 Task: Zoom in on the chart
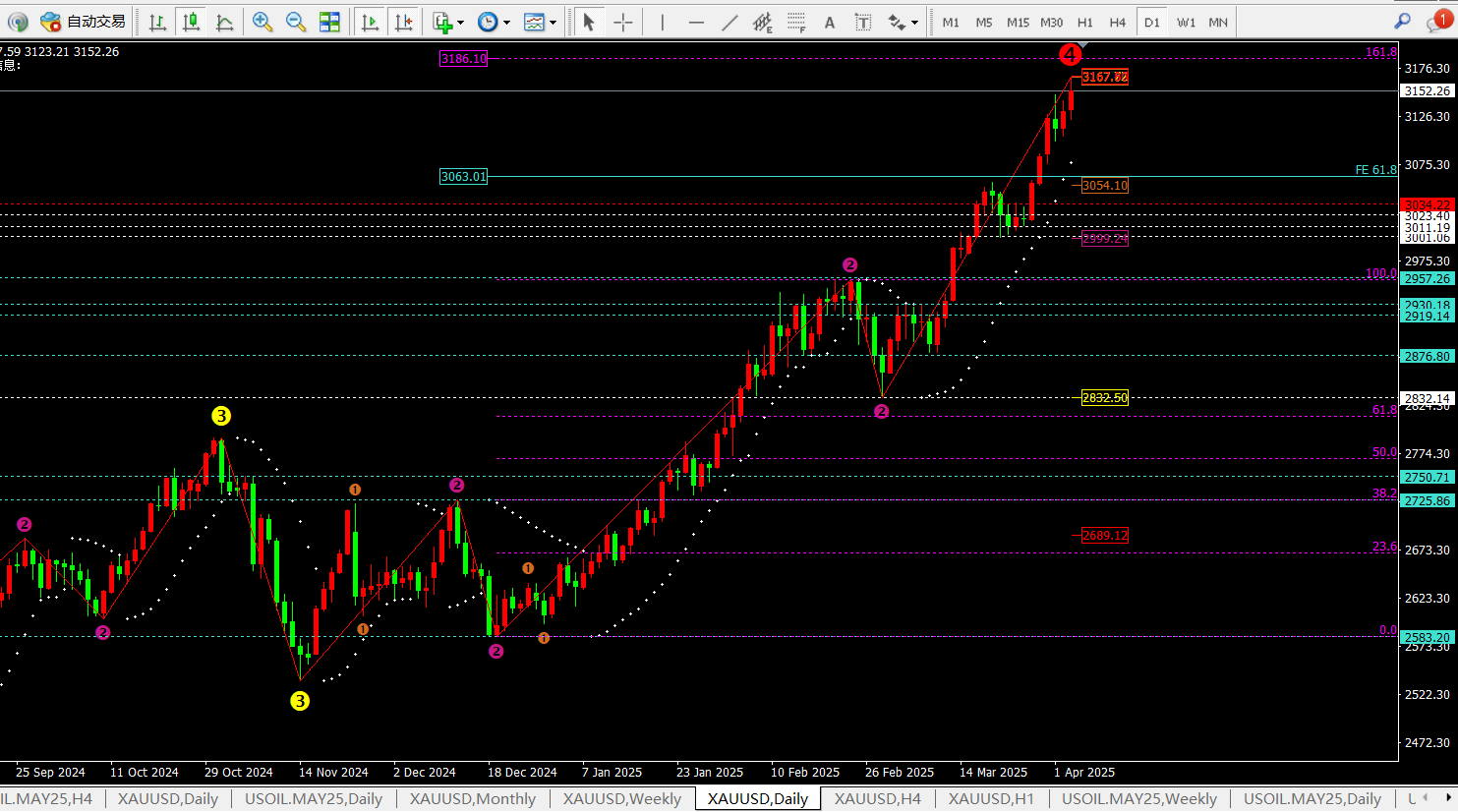(262, 22)
